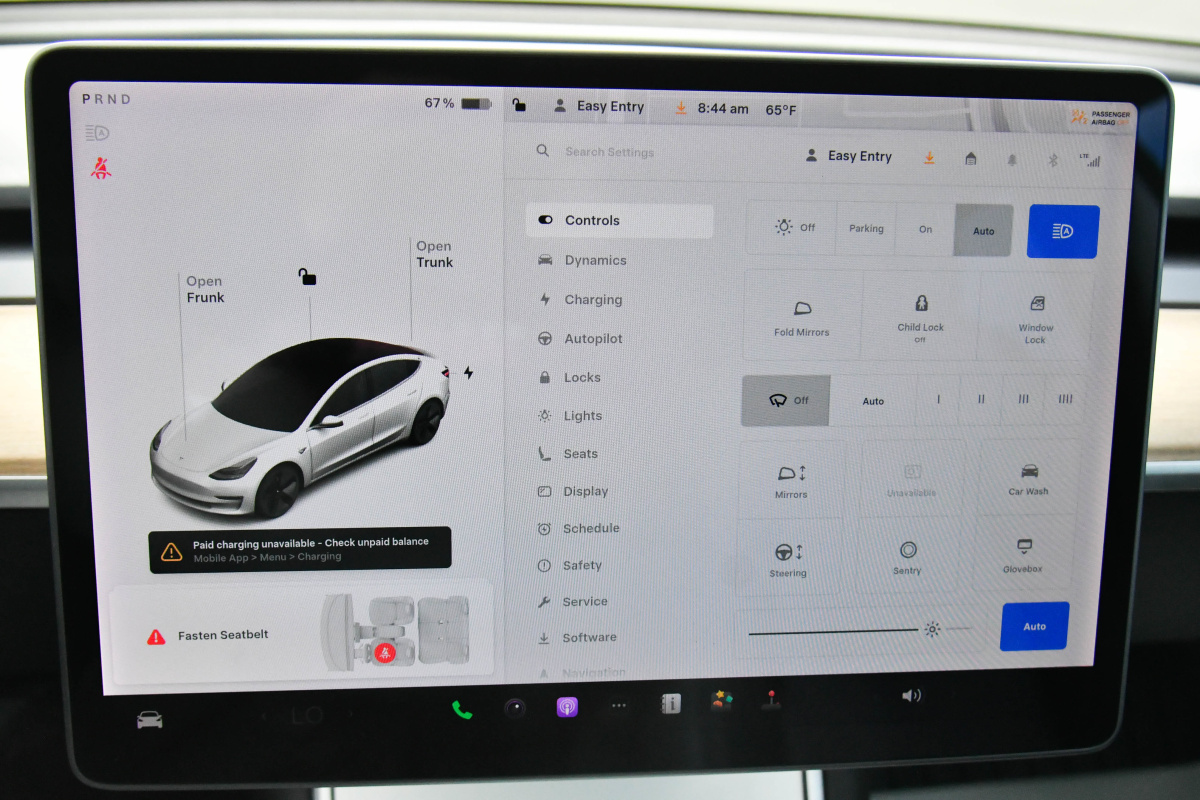Screen dimensions: 1200x800
Task: Tap the Mirrors adjust button
Action: pyautogui.click(x=791, y=480)
